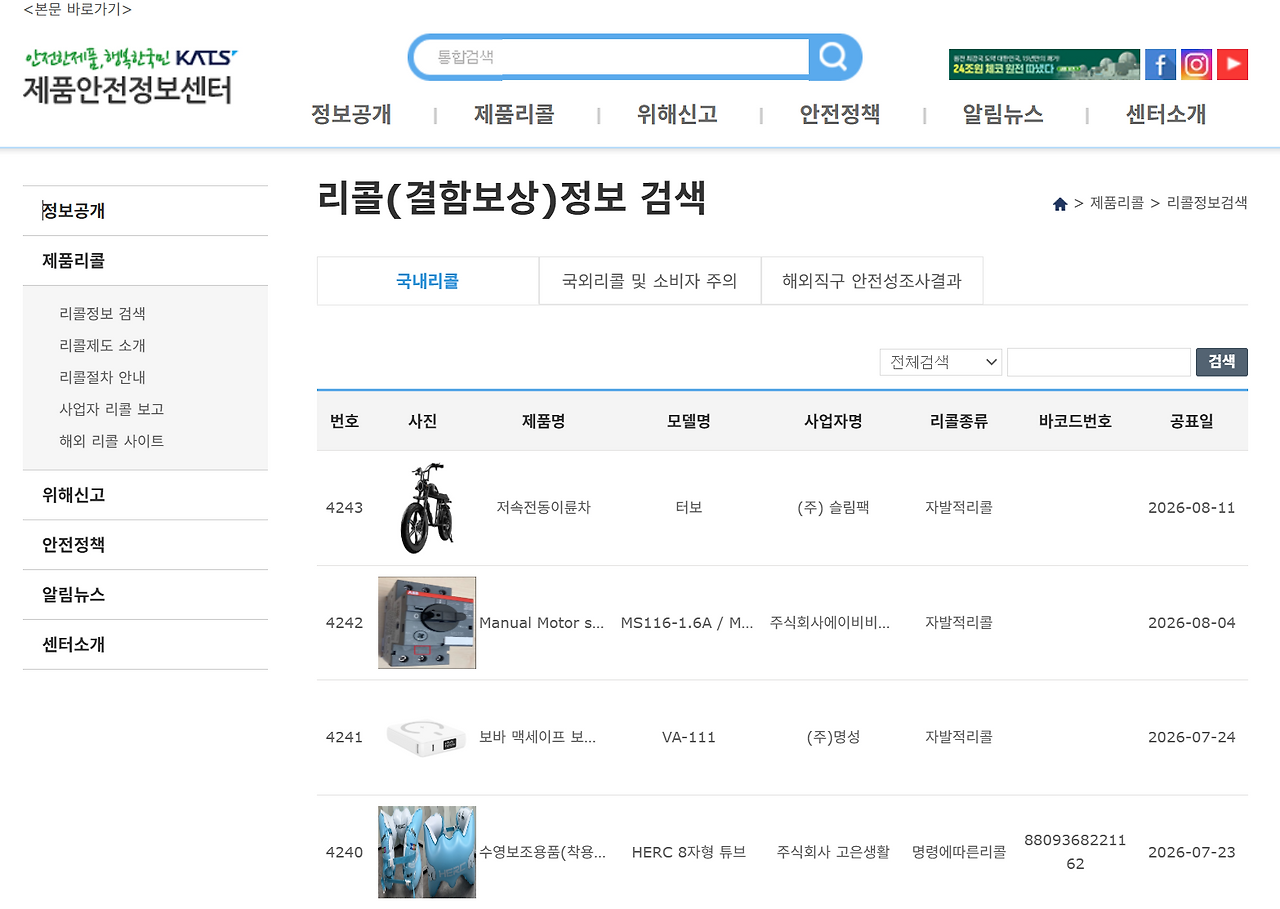Viewport: 1280px width, 909px height.
Task: Open 센터소개 in the top navigation
Action: (1166, 114)
